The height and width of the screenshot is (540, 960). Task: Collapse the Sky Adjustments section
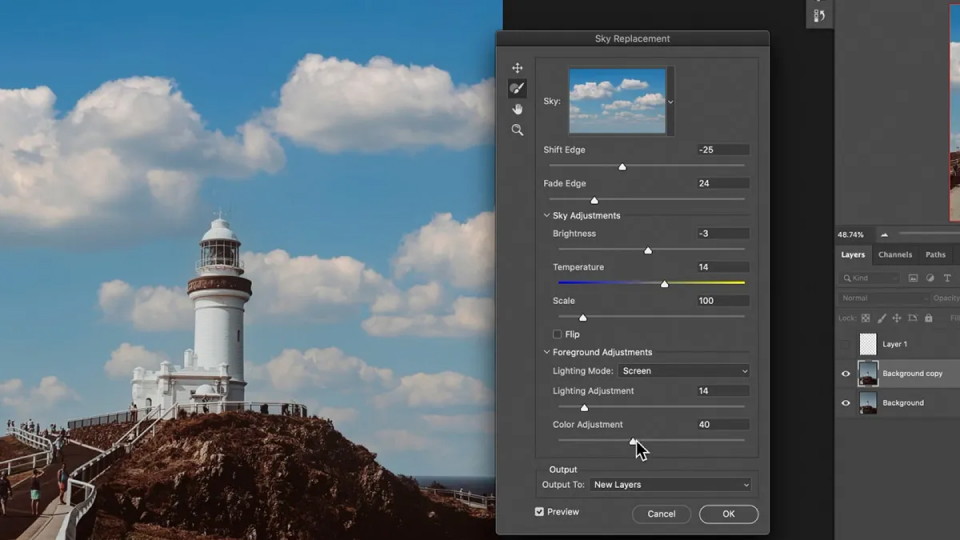[547, 216]
